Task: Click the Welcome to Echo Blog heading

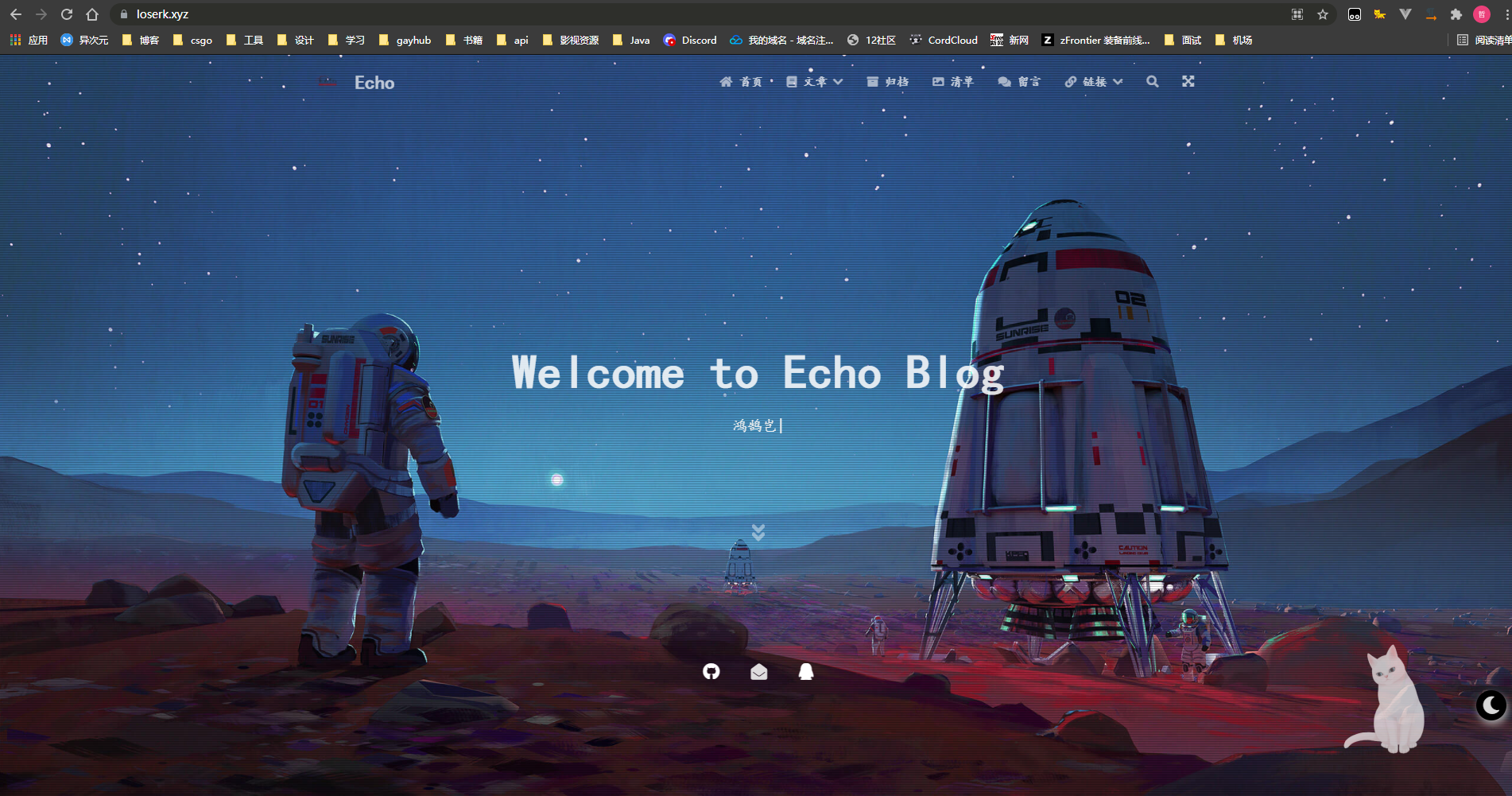Action: [x=758, y=373]
